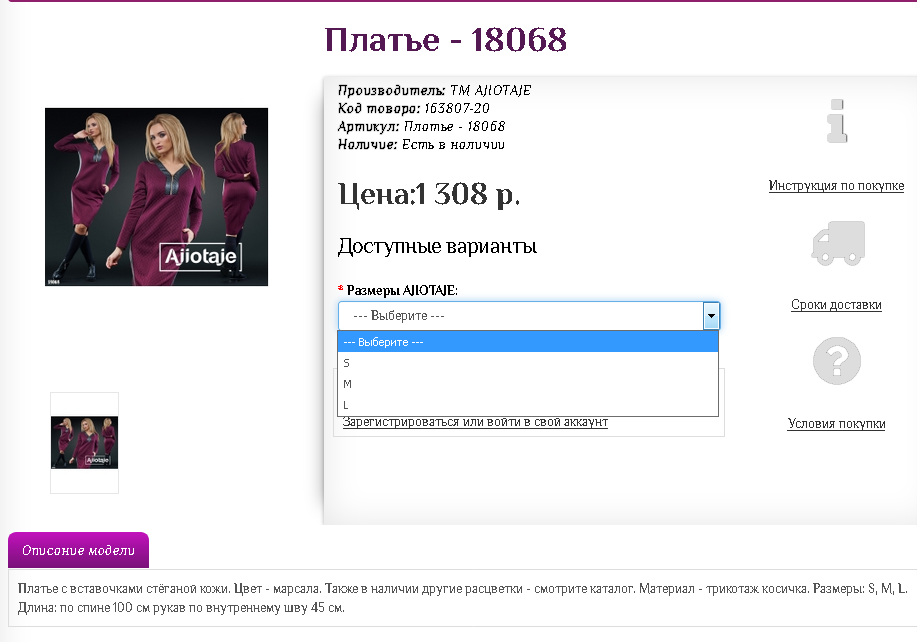Open the Сроки доставки link
Screen dimensions: 917x642
[x=836, y=305]
